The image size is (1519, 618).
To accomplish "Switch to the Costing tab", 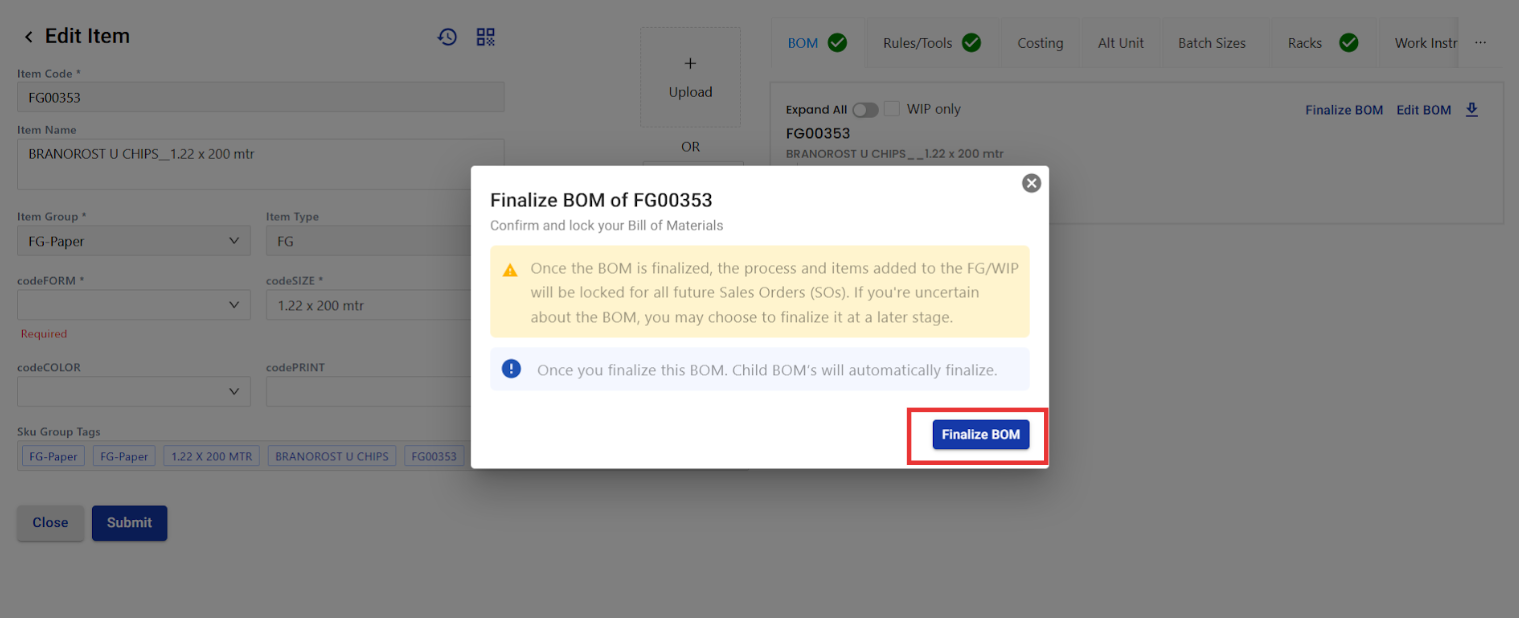I will point(1040,43).
